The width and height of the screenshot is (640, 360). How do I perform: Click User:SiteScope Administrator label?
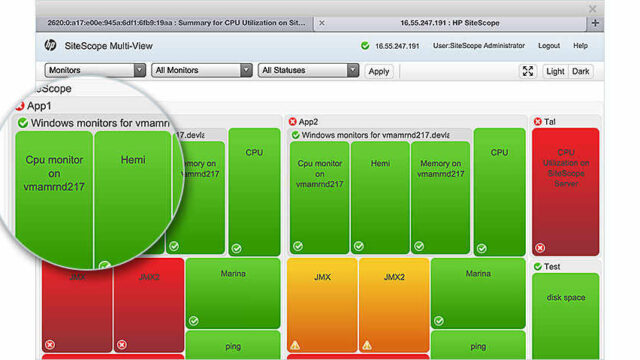click(x=479, y=46)
